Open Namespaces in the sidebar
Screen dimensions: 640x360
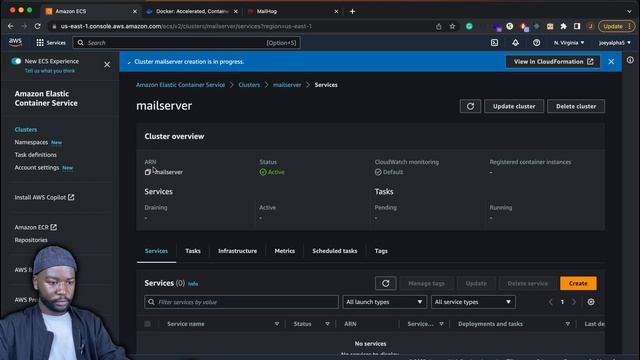[x=31, y=142]
